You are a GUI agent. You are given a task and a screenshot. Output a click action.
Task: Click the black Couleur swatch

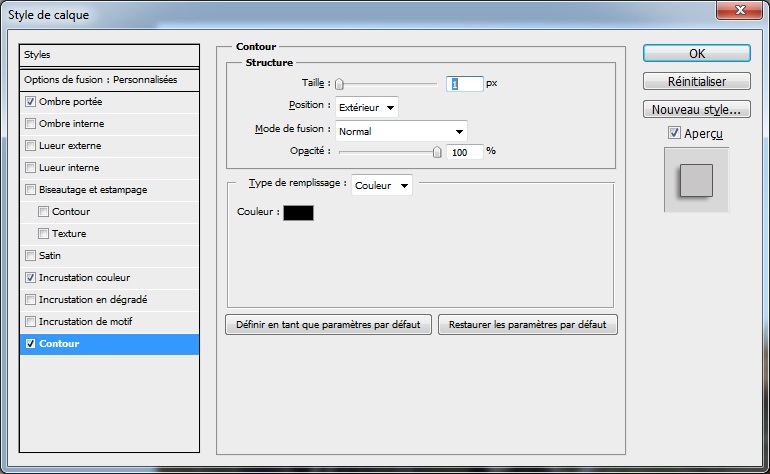click(x=298, y=212)
